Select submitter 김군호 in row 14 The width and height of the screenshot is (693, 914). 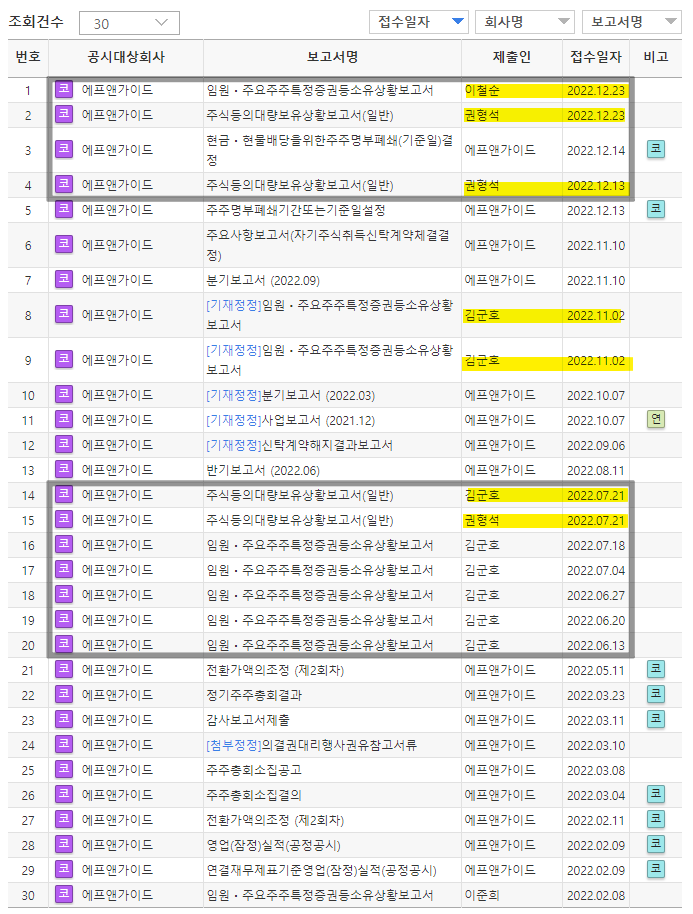(x=482, y=495)
